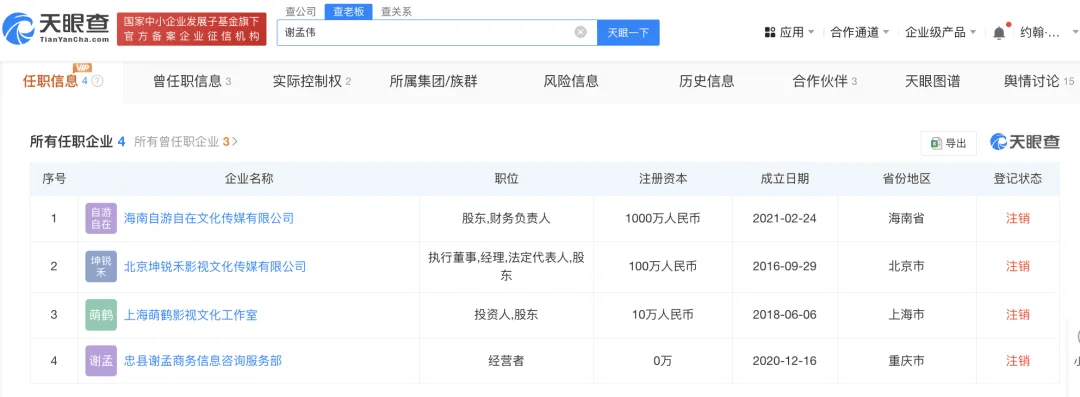Click the 省份地区 column header
Viewport: 1080px width, 397px height.
907,179
